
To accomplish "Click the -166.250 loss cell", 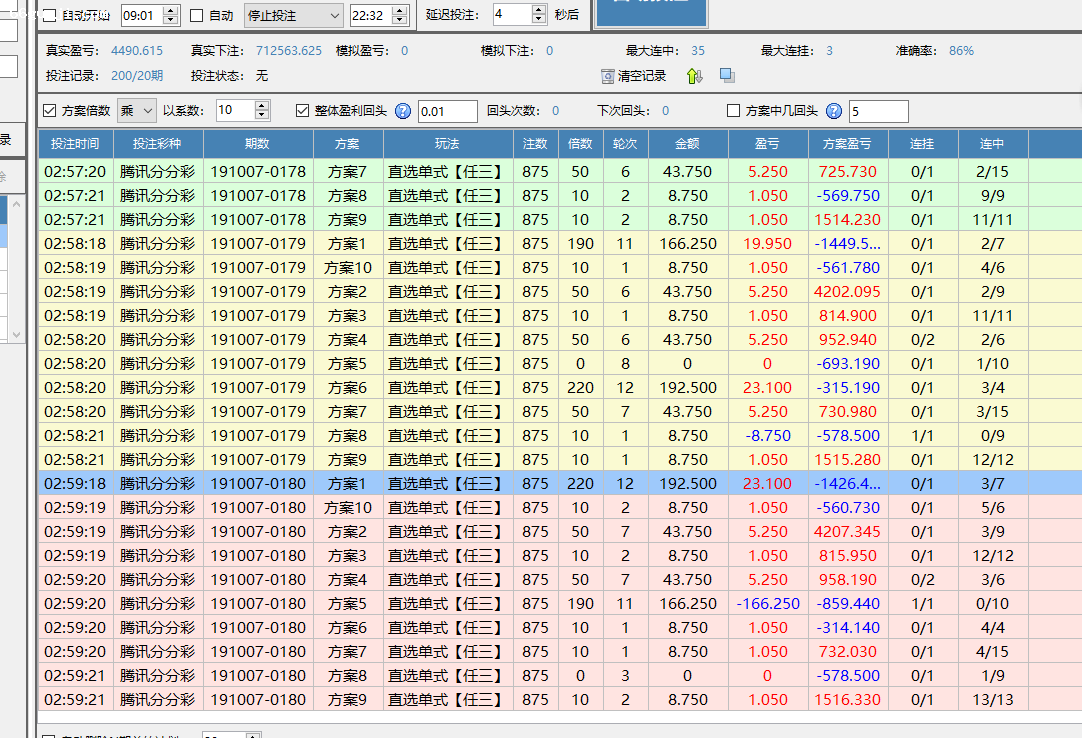I will (768, 603).
